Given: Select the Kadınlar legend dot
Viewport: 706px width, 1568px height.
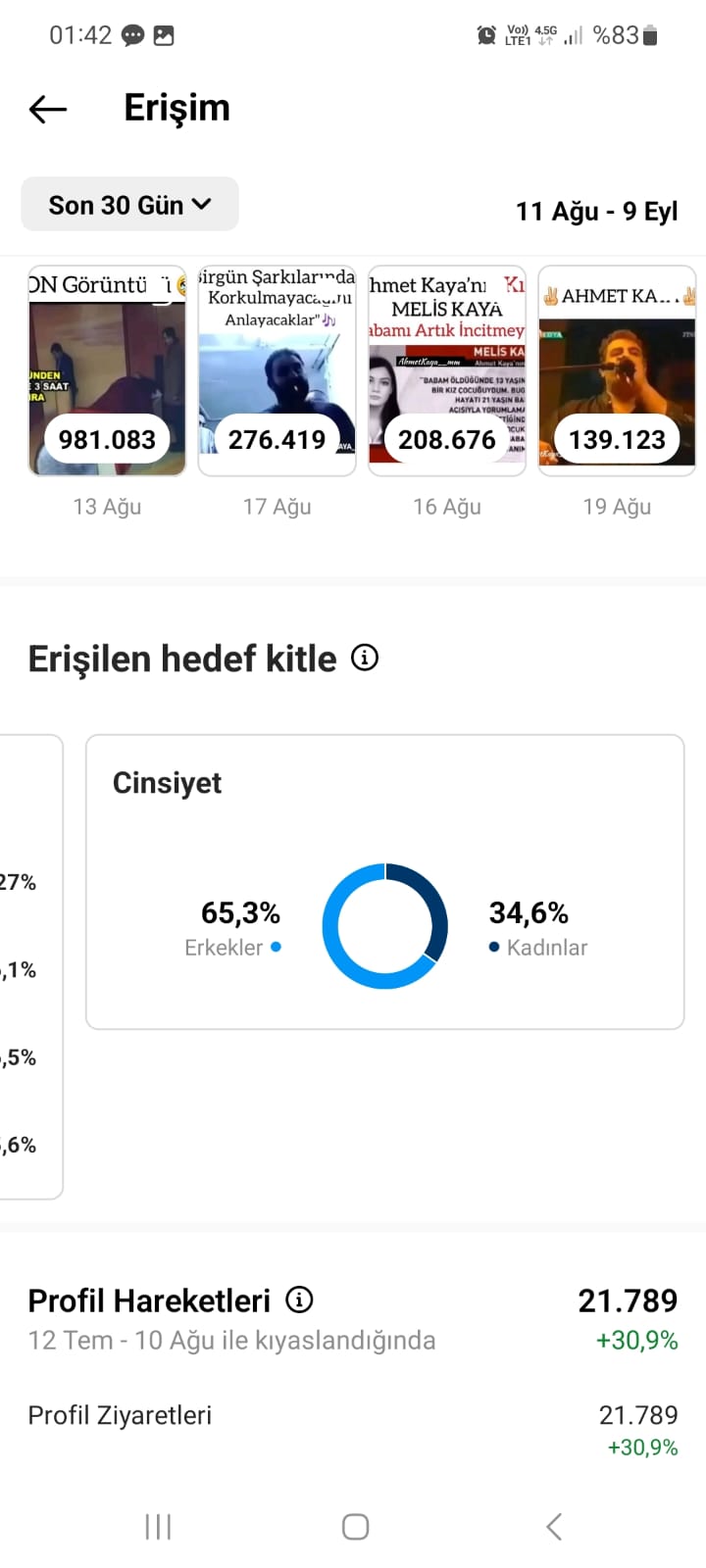Looking at the screenshot, I should click(x=494, y=947).
